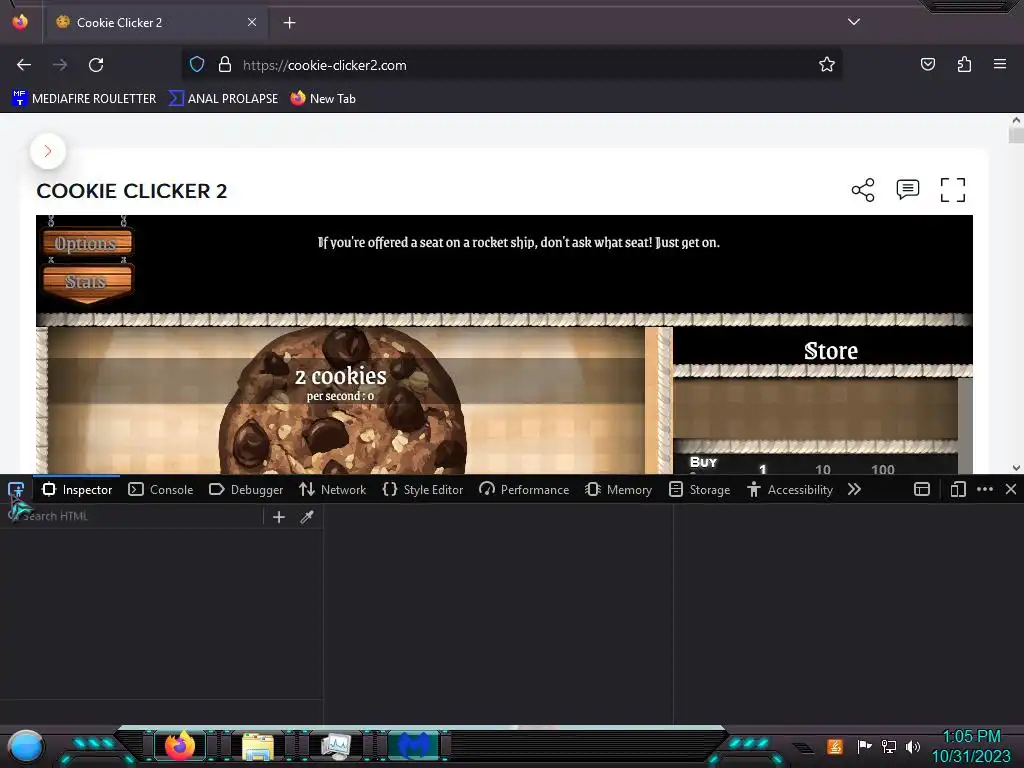
Task: Open Firefox from the taskbar
Action: coord(180,746)
